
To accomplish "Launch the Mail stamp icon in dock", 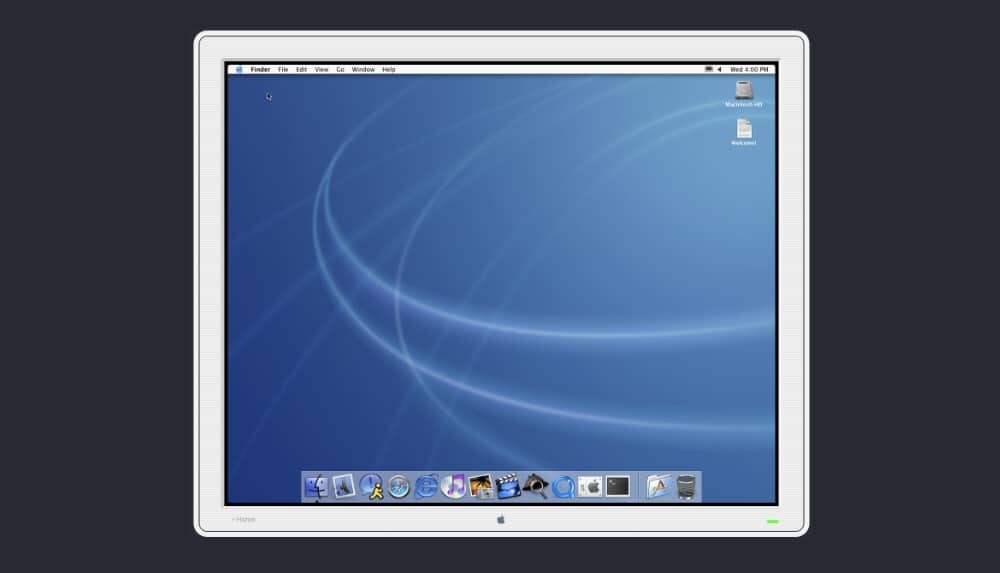I will click(x=344, y=487).
